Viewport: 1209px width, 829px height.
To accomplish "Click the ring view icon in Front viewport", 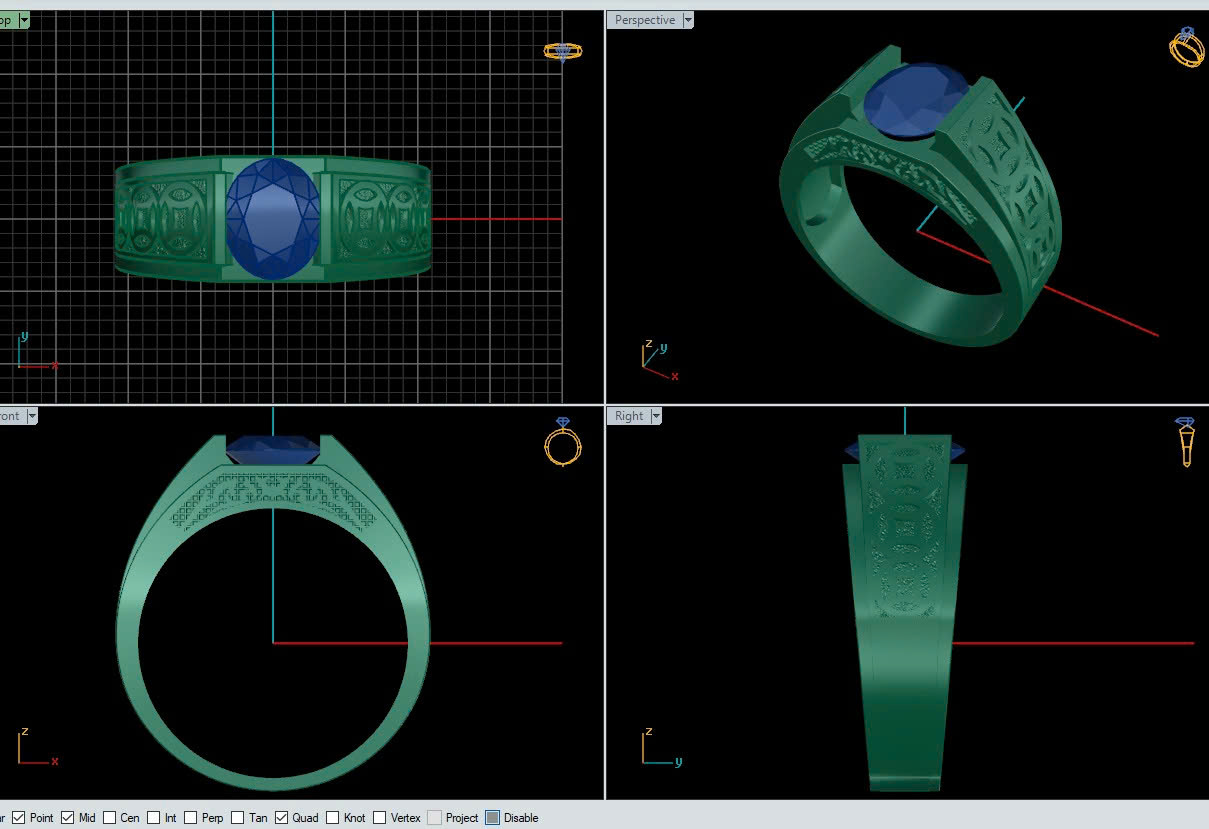I will pos(563,442).
